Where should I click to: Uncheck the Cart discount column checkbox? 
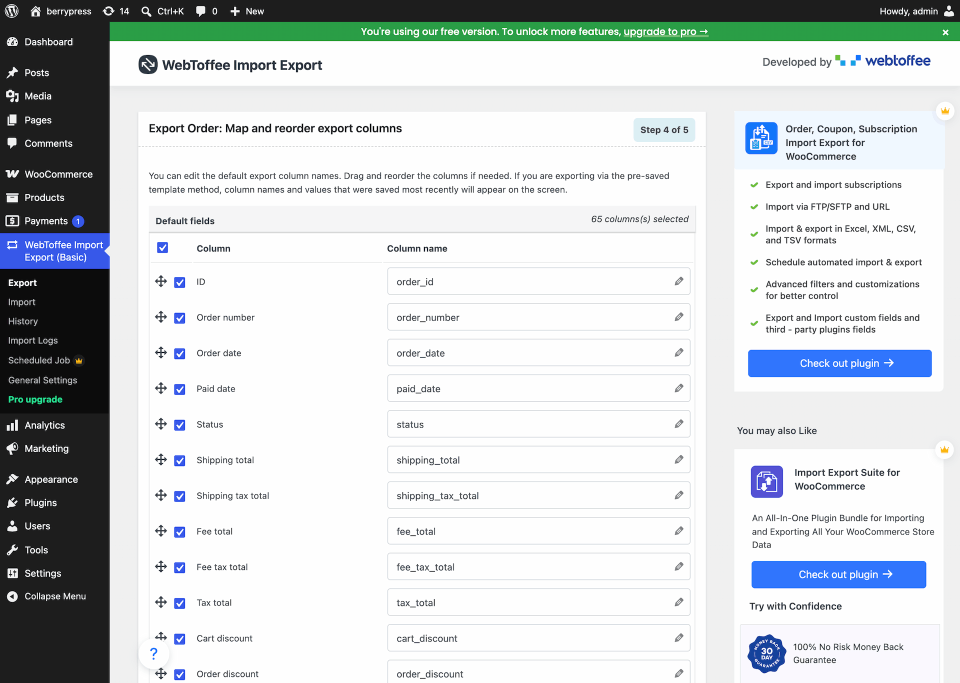179,639
